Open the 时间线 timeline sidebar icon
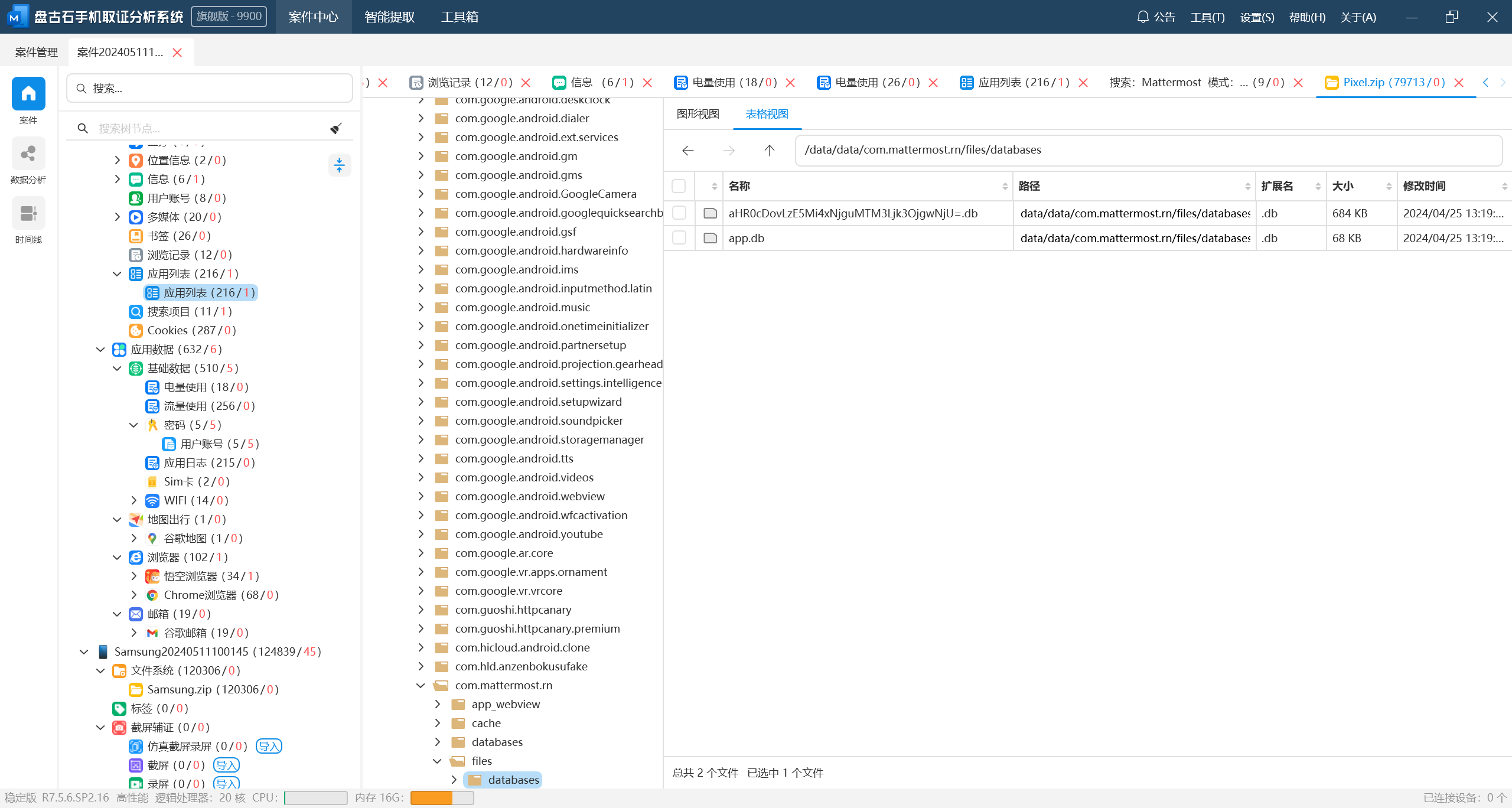Image resolution: width=1512 pixels, height=808 pixels. click(28, 214)
